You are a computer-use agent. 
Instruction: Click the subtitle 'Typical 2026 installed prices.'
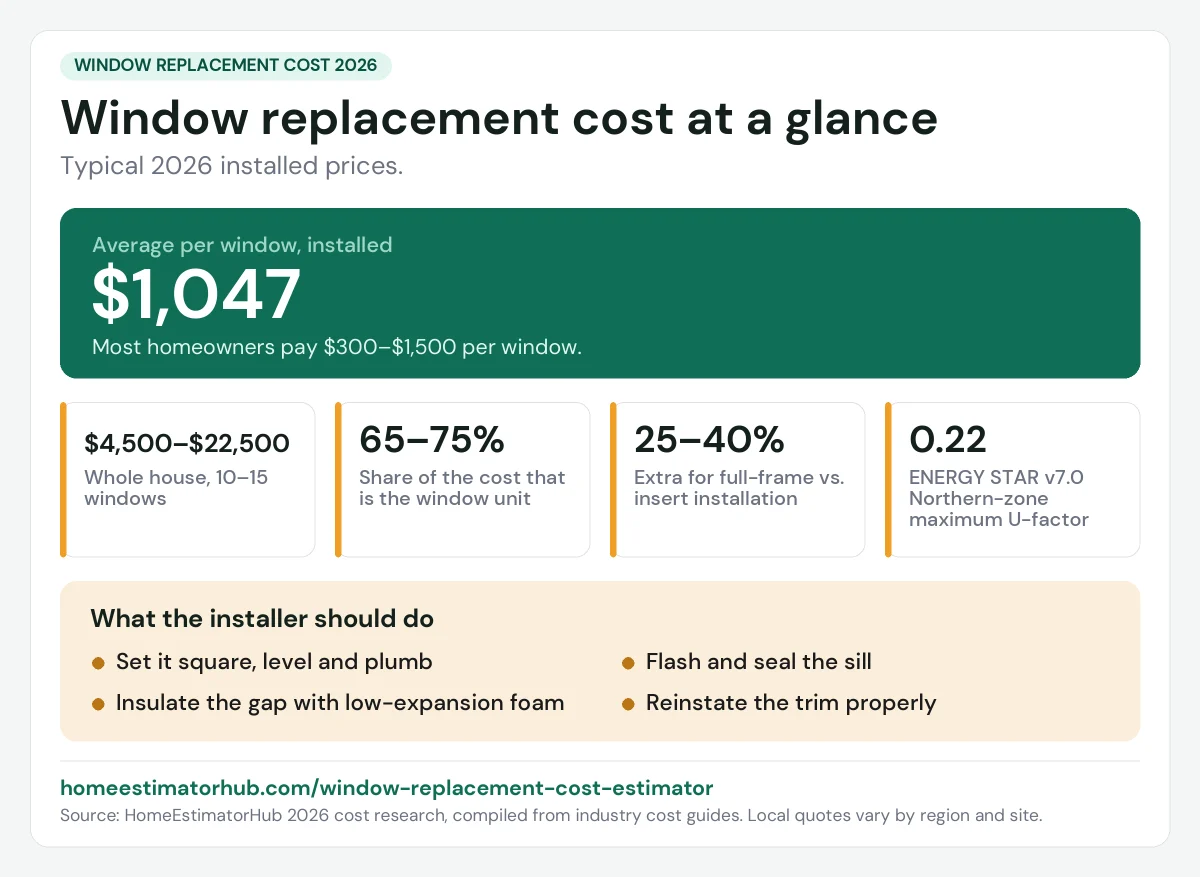(x=232, y=166)
